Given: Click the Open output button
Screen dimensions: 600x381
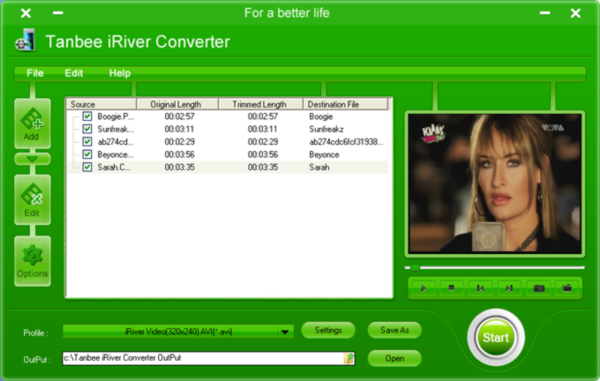Looking at the screenshot, I should coord(395,358).
